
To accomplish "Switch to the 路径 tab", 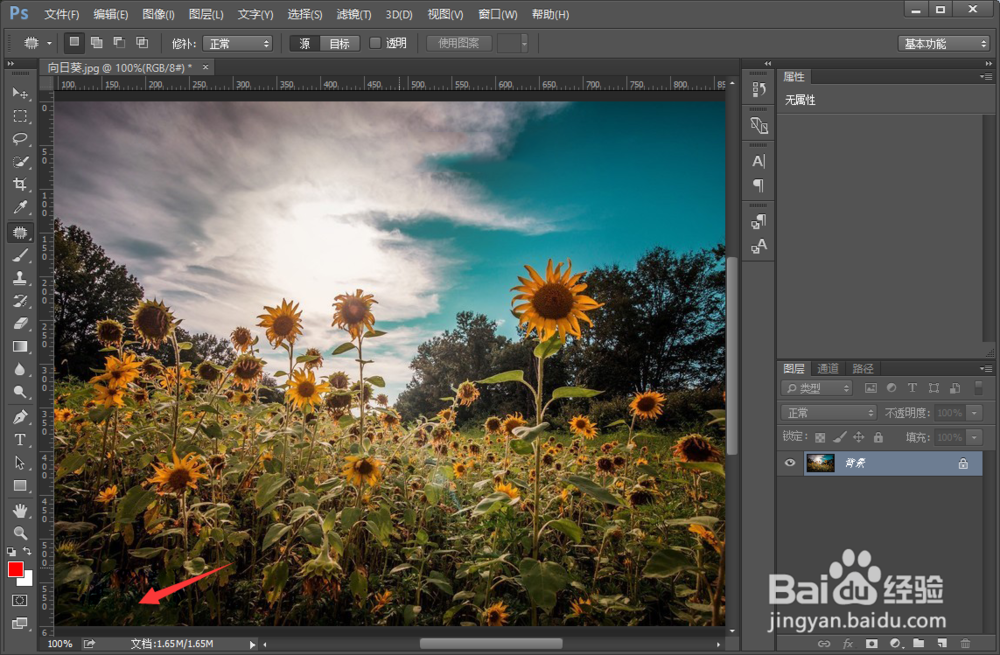I will click(862, 369).
